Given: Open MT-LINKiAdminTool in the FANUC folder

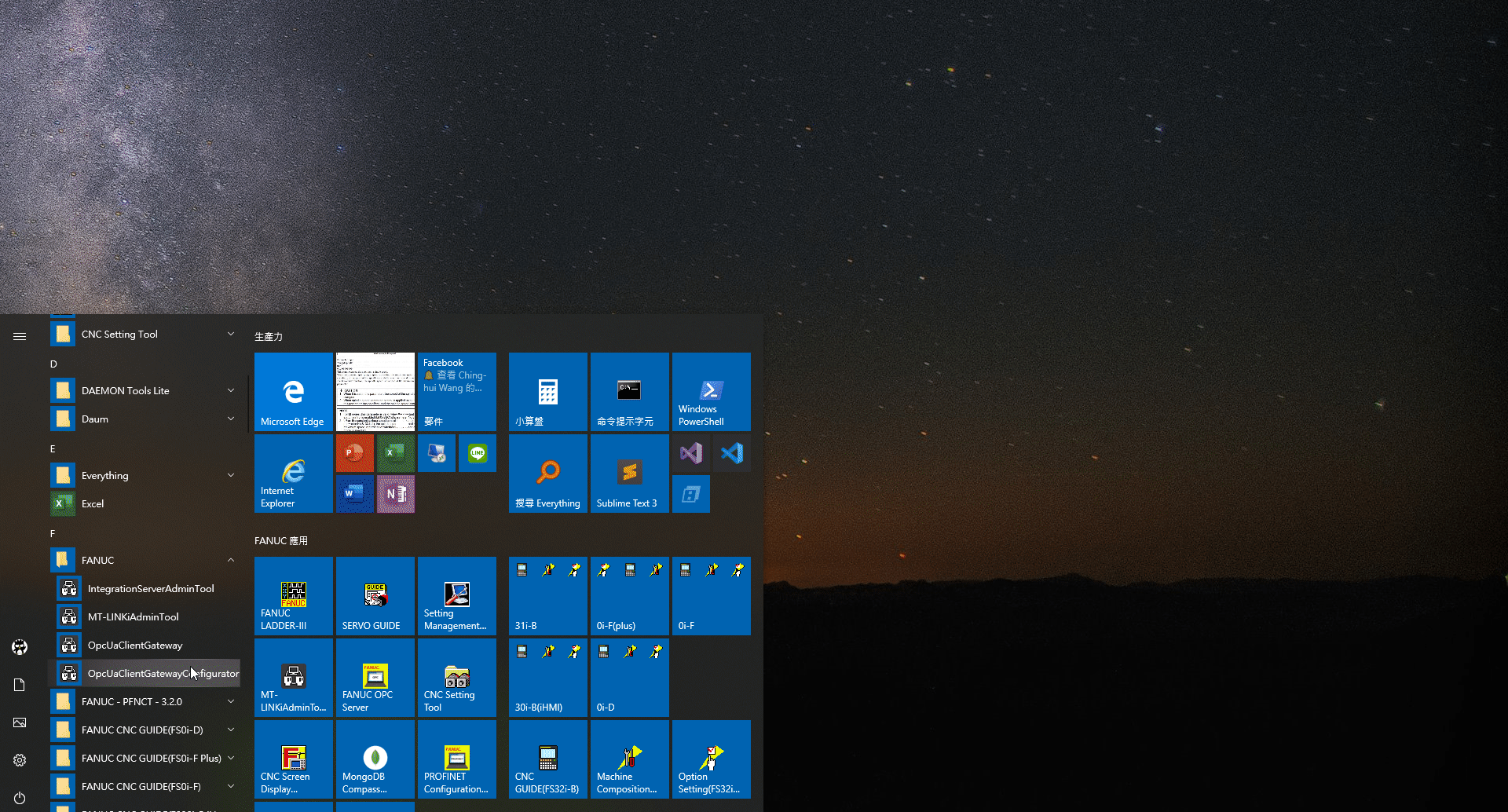Looking at the screenshot, I should (134, 616).
